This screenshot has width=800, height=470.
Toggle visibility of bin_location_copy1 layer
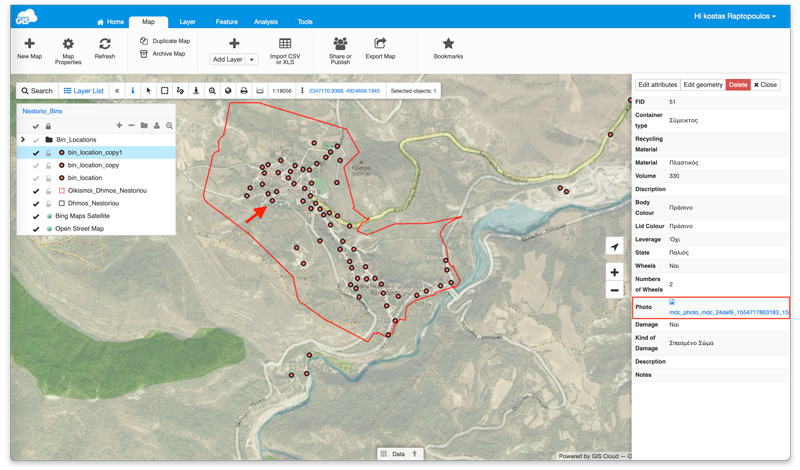[36, 153]
